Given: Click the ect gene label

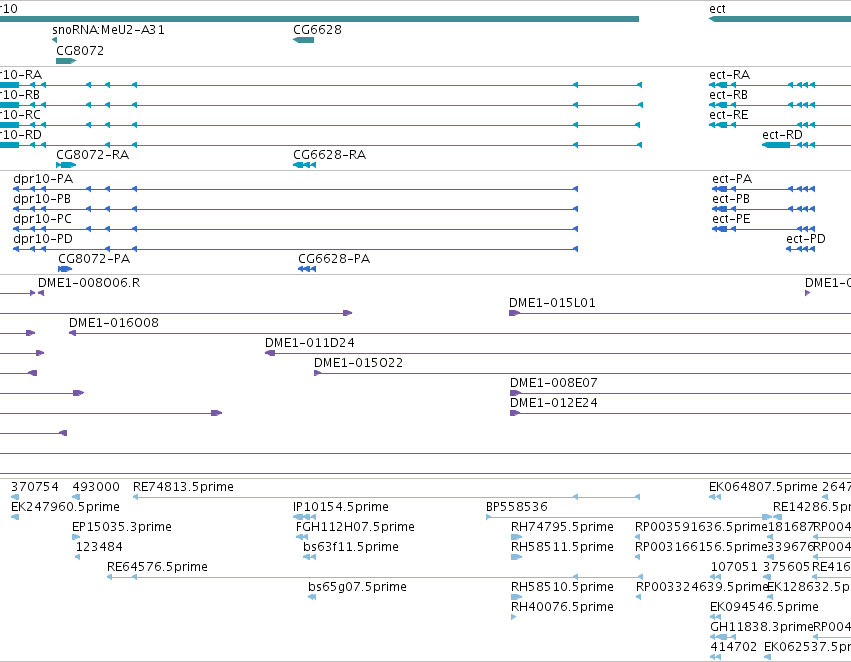Looking at the screenshot, I should click(x=717, y=9).
